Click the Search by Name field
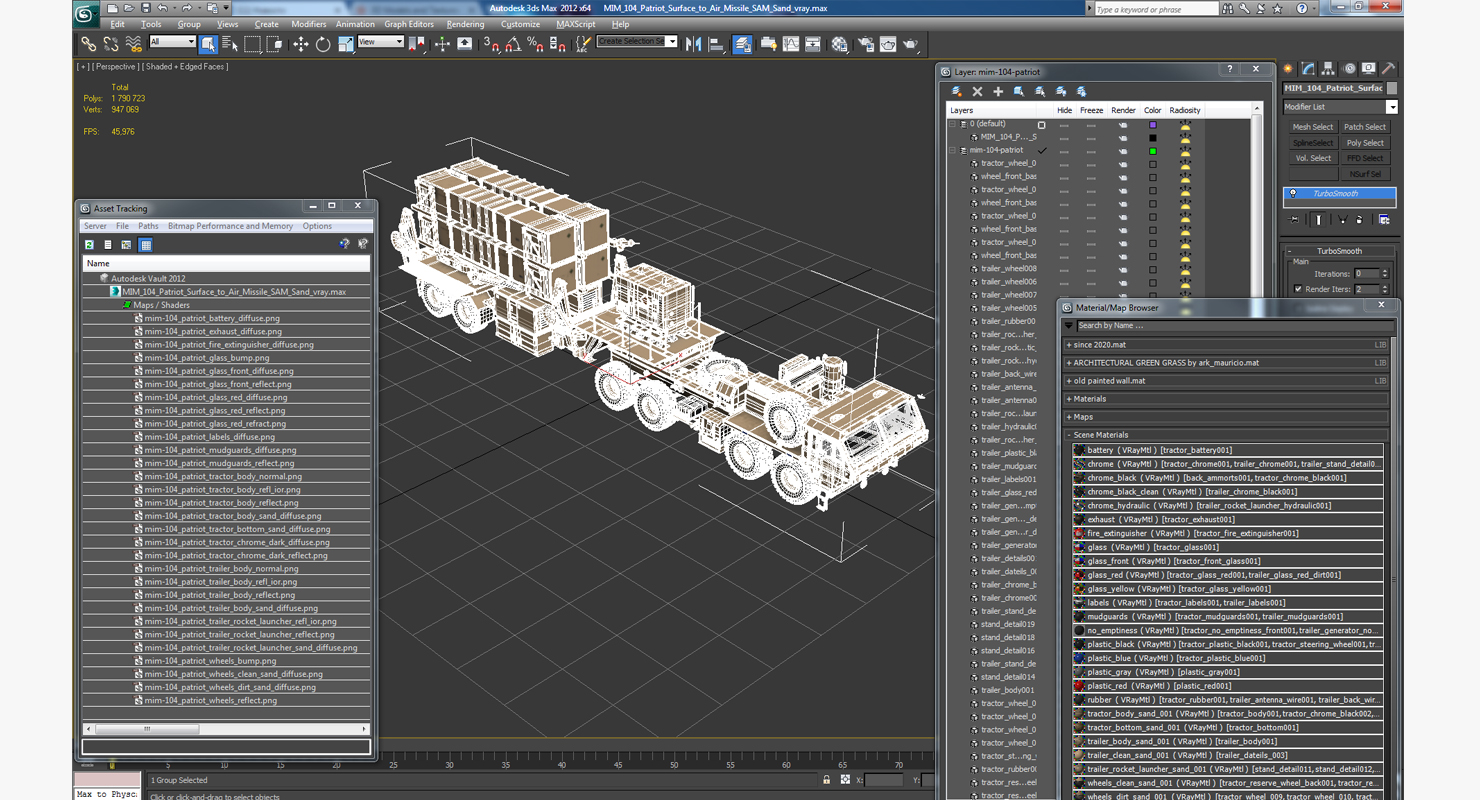 [x=1230, y=325]
